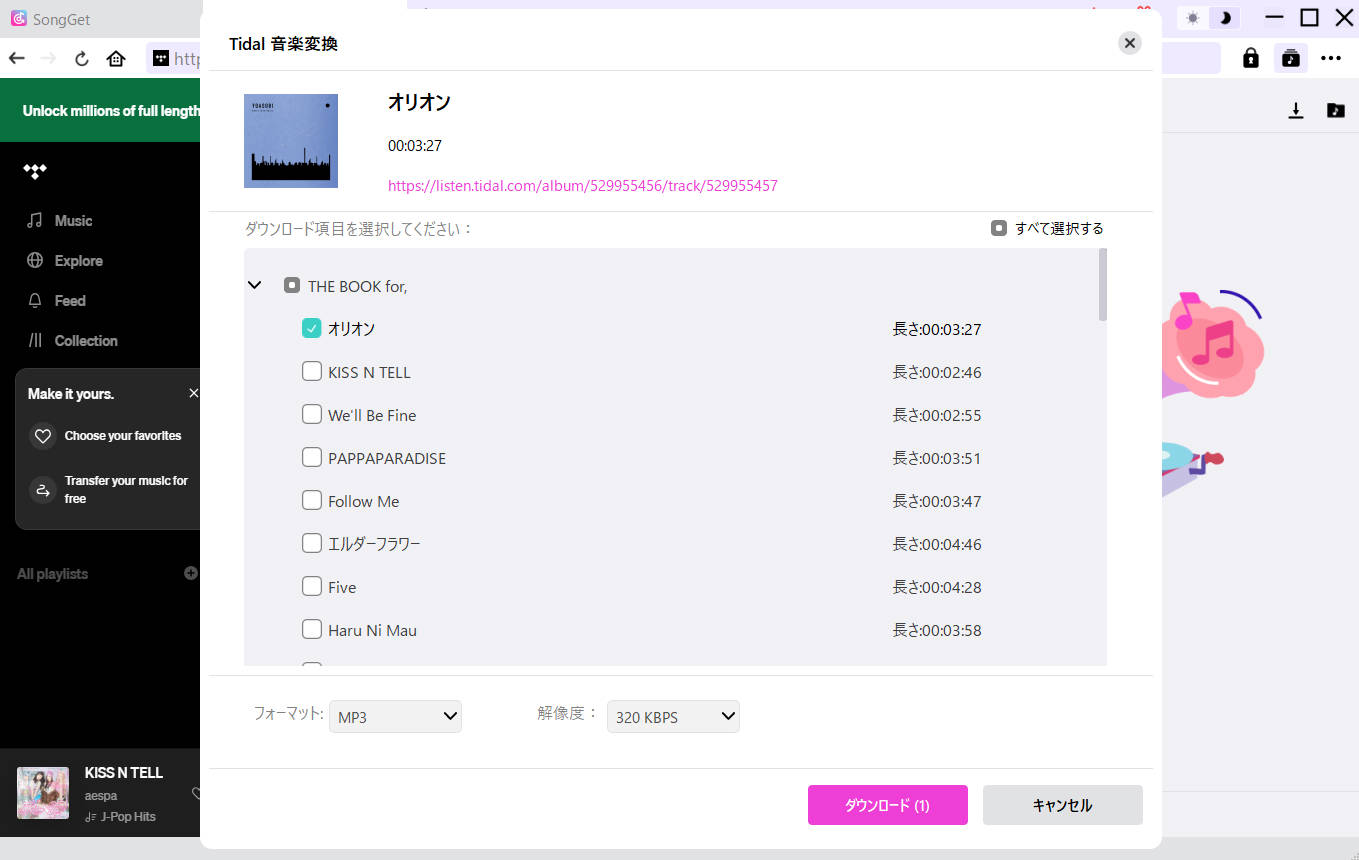The height and width of the screenshot is (860, 1359).
Task: Click the オリオン album cover thumbnail
Action: (291, 141)
